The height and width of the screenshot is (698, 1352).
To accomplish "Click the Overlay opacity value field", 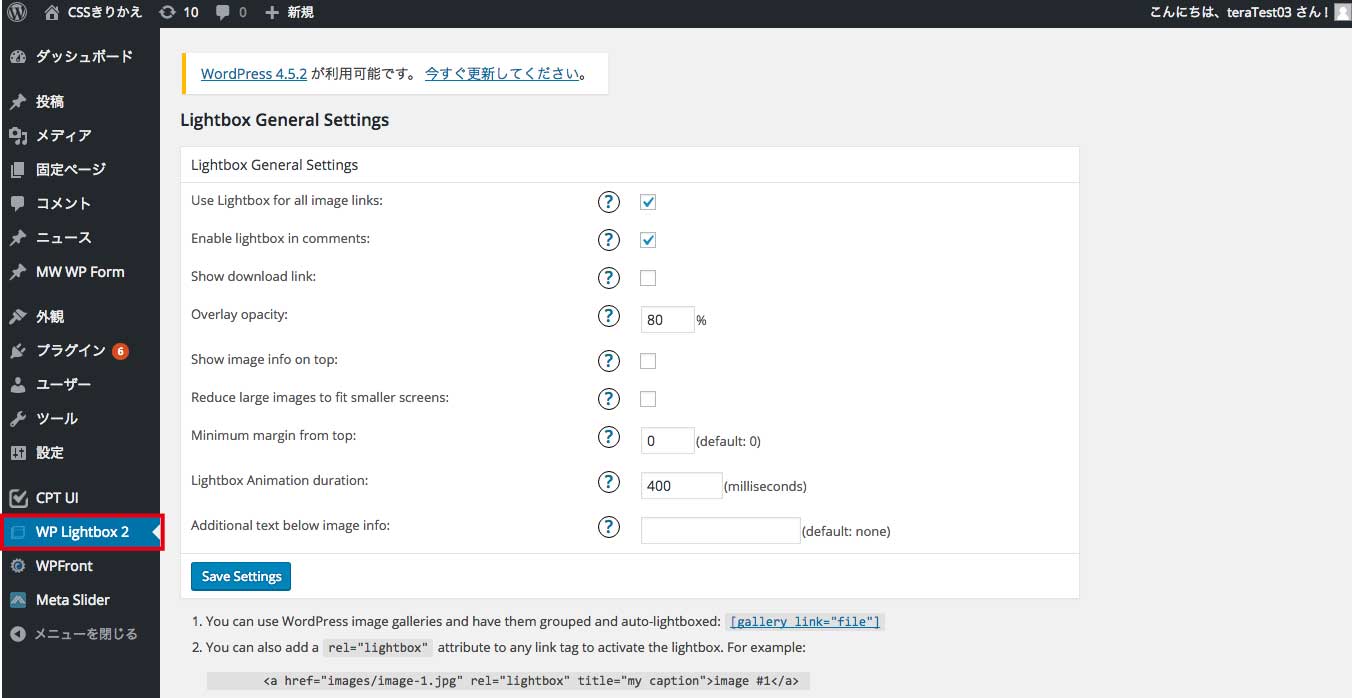I will coord(666,319).
